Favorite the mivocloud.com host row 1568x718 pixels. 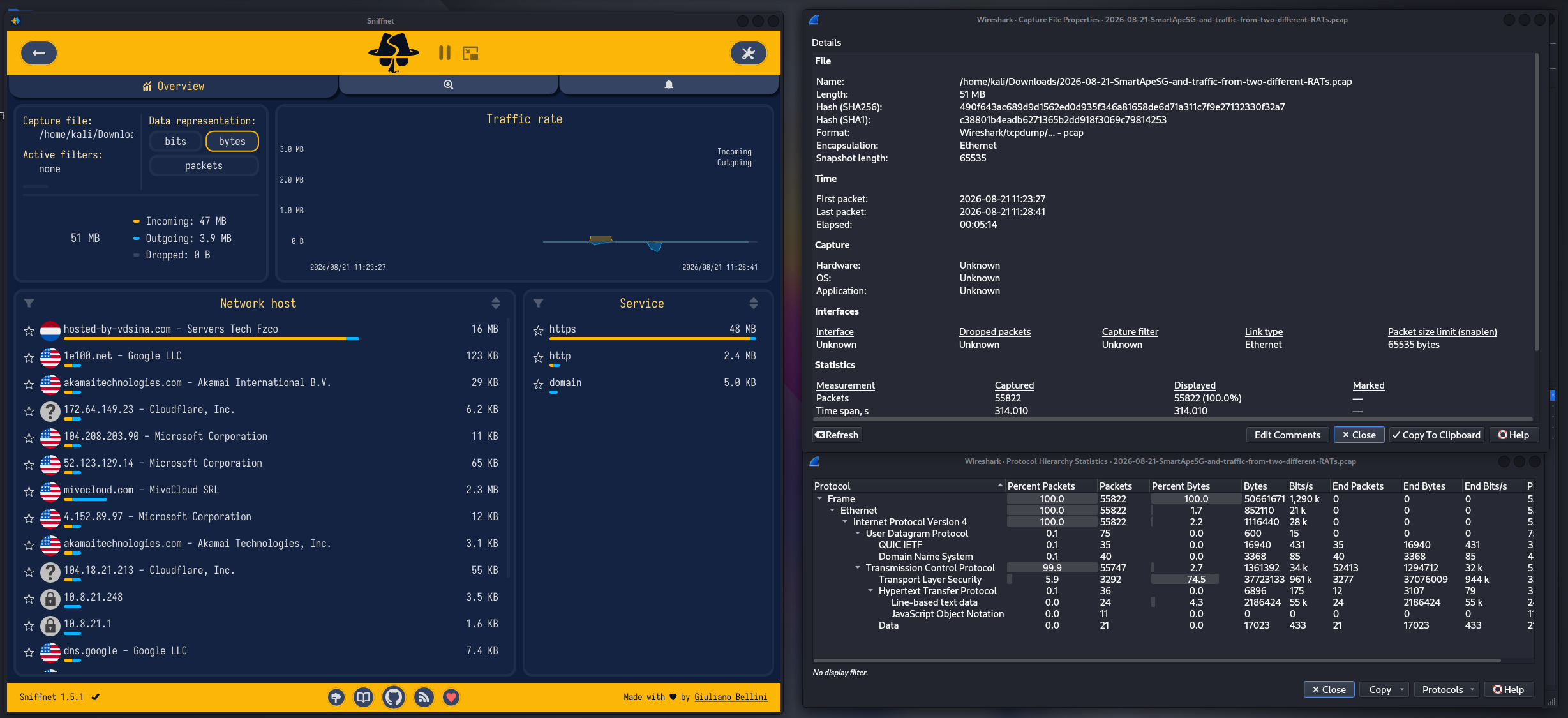coord(29,491)
